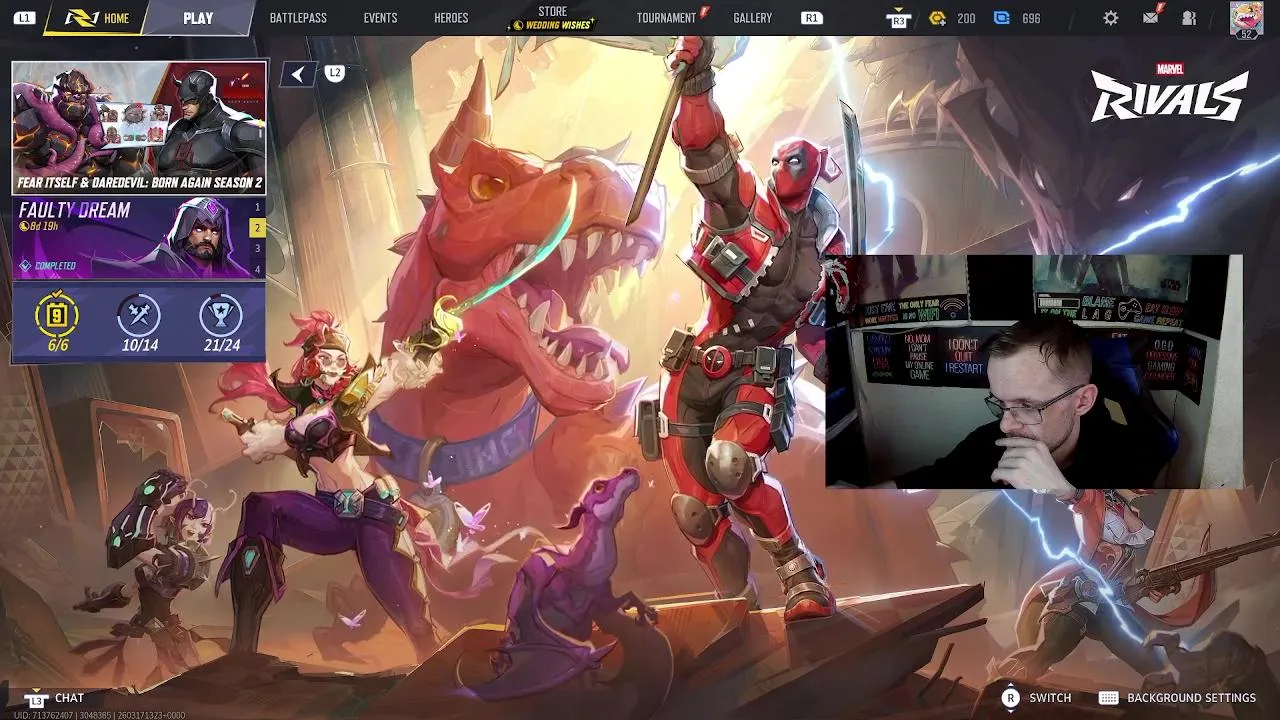Click the player level 52 badge

pos(1246,34)
